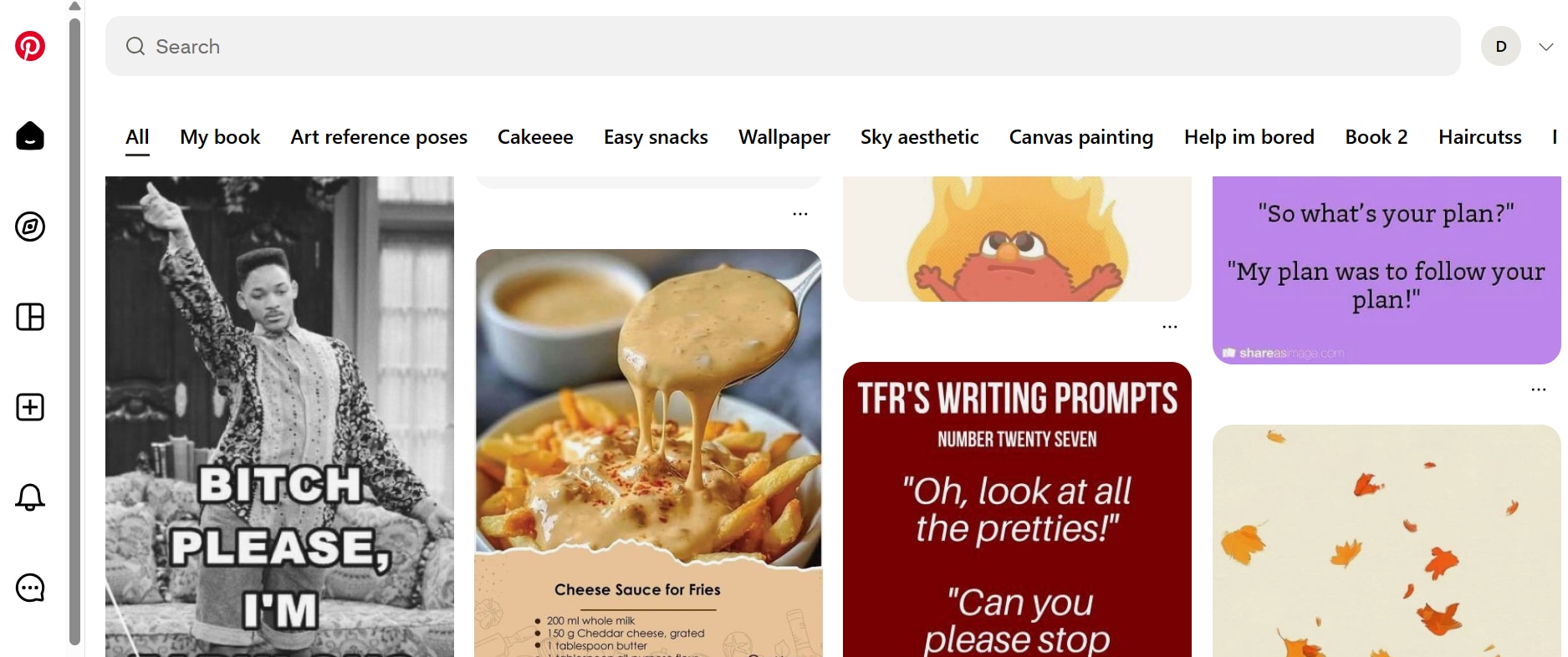This screenshot has height=657, width=1568.
Task: Click the Create plus icon
Action: [x=30, y=407]
